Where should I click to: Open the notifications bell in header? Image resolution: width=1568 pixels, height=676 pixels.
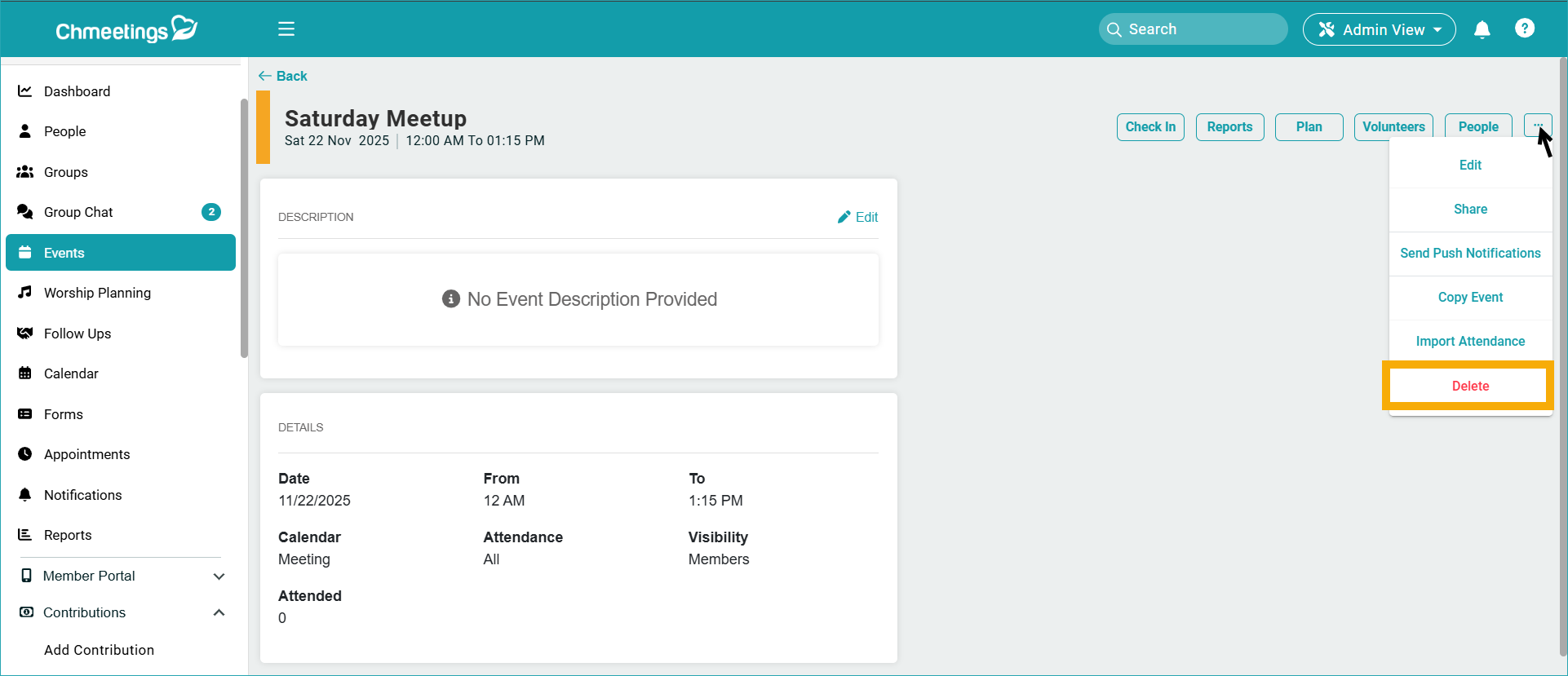[1482, 29]
